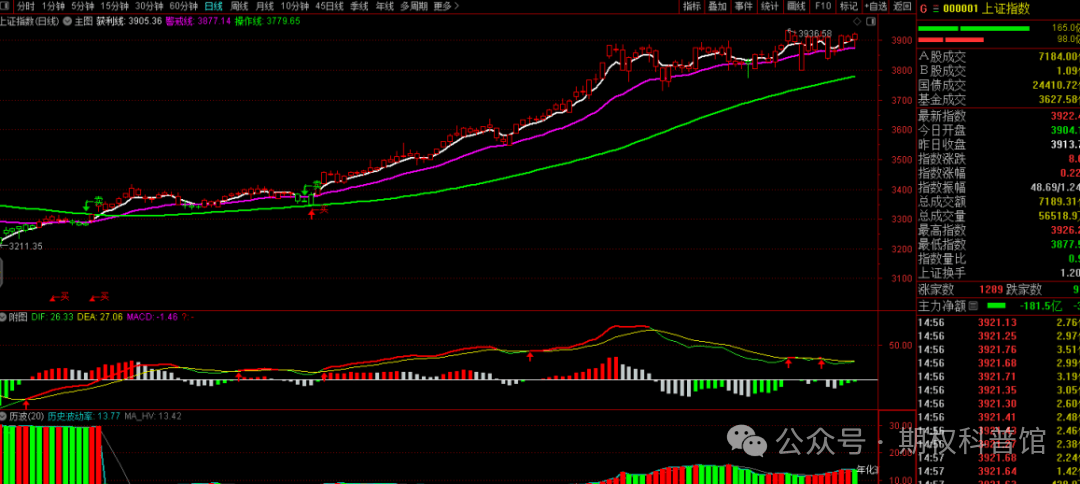Click the 今日开盘 row

click(x=998, y=130)
